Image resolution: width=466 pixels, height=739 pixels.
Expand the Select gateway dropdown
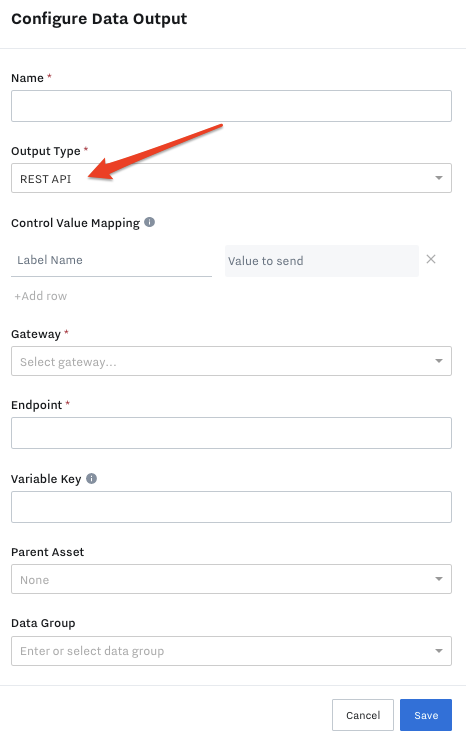click(439, 361)
